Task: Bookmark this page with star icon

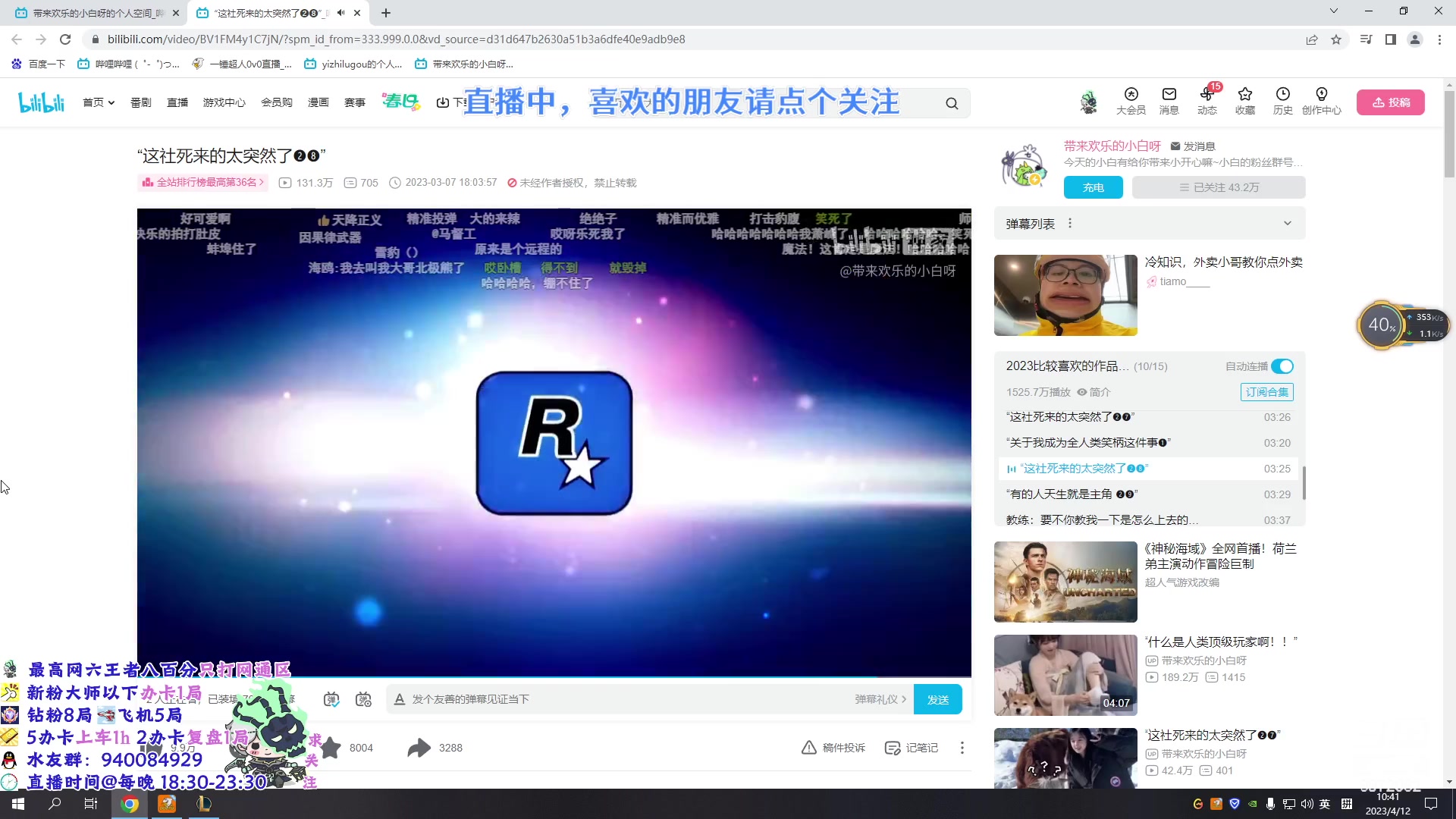Action: click(1336, 39)
